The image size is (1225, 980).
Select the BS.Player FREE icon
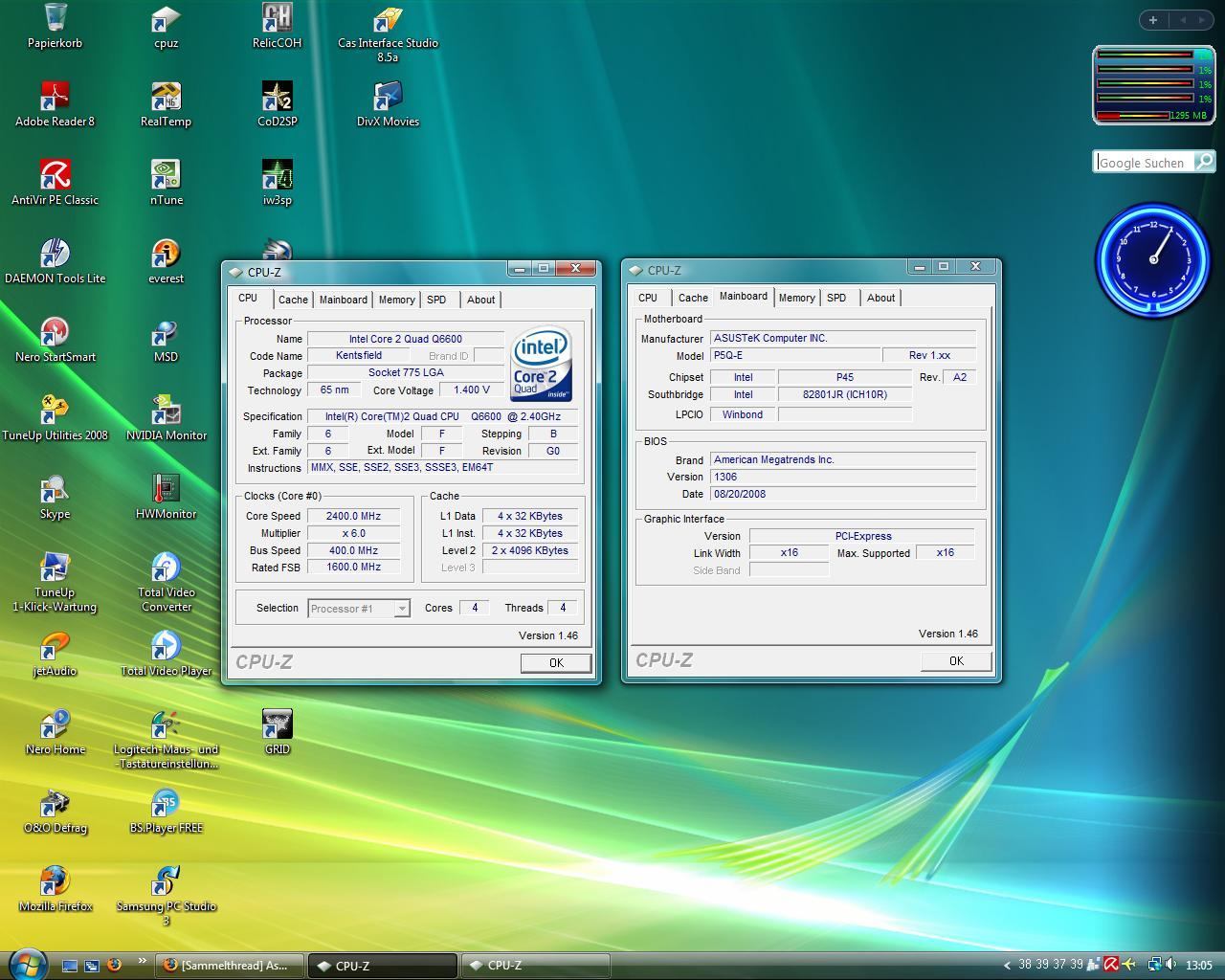click(166, 811)
